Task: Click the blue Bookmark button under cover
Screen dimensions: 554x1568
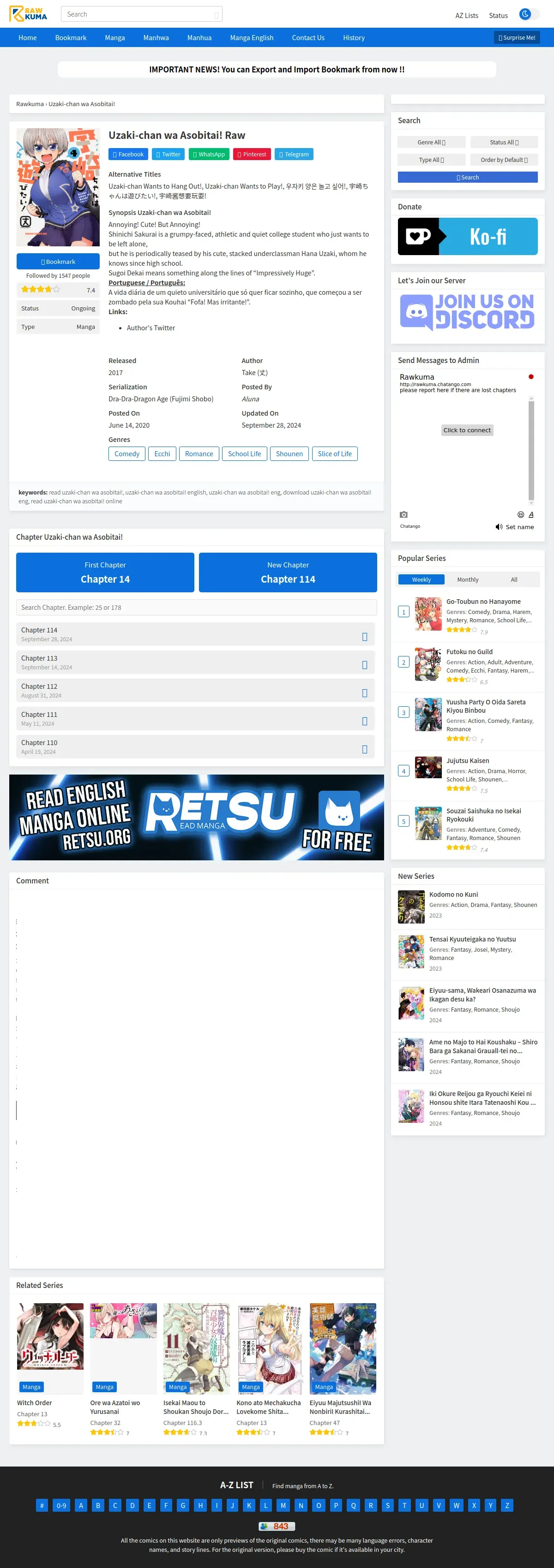Action: click(58, 262)
